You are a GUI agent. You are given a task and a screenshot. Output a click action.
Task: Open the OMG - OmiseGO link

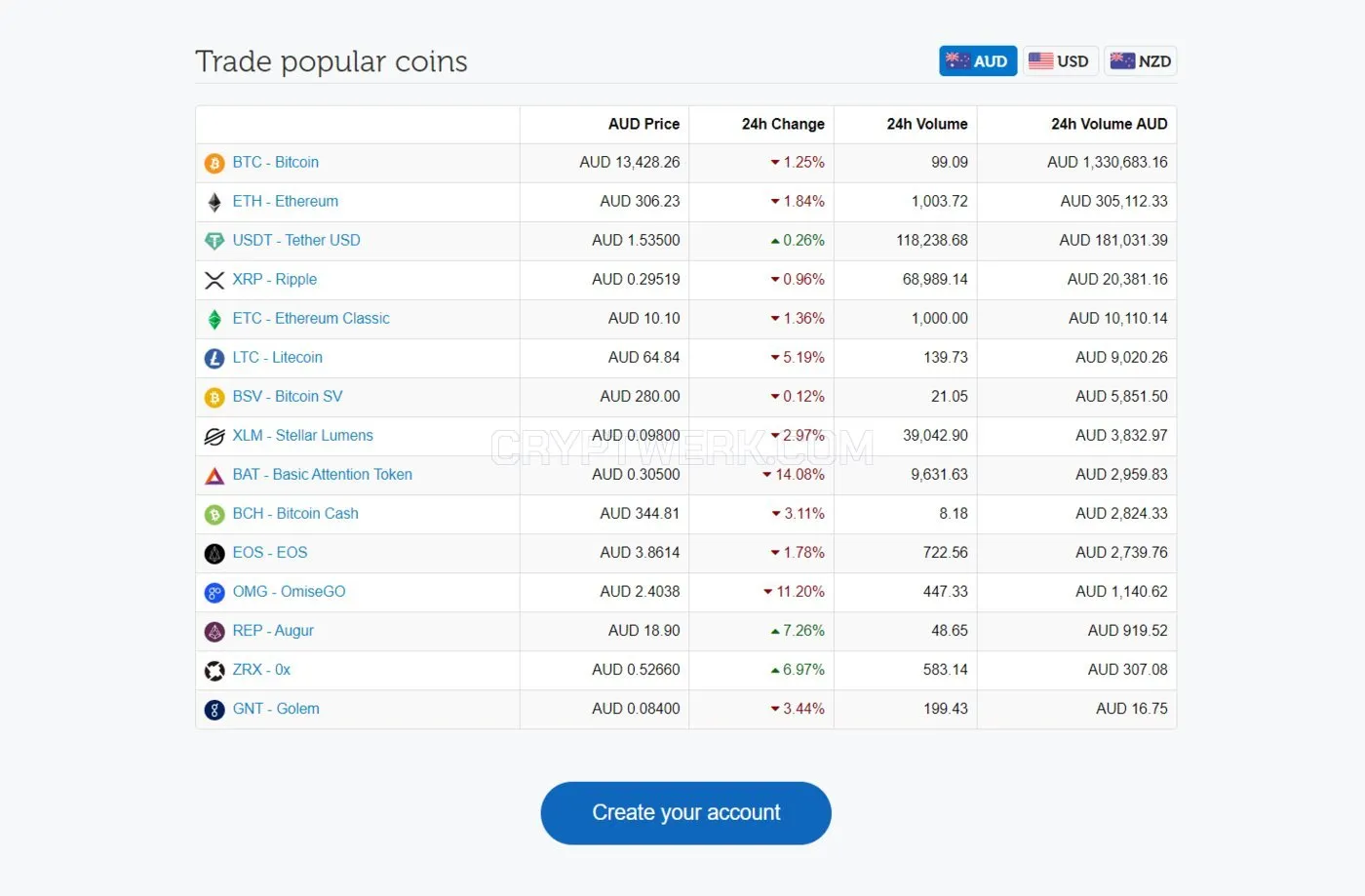point(289,592)
